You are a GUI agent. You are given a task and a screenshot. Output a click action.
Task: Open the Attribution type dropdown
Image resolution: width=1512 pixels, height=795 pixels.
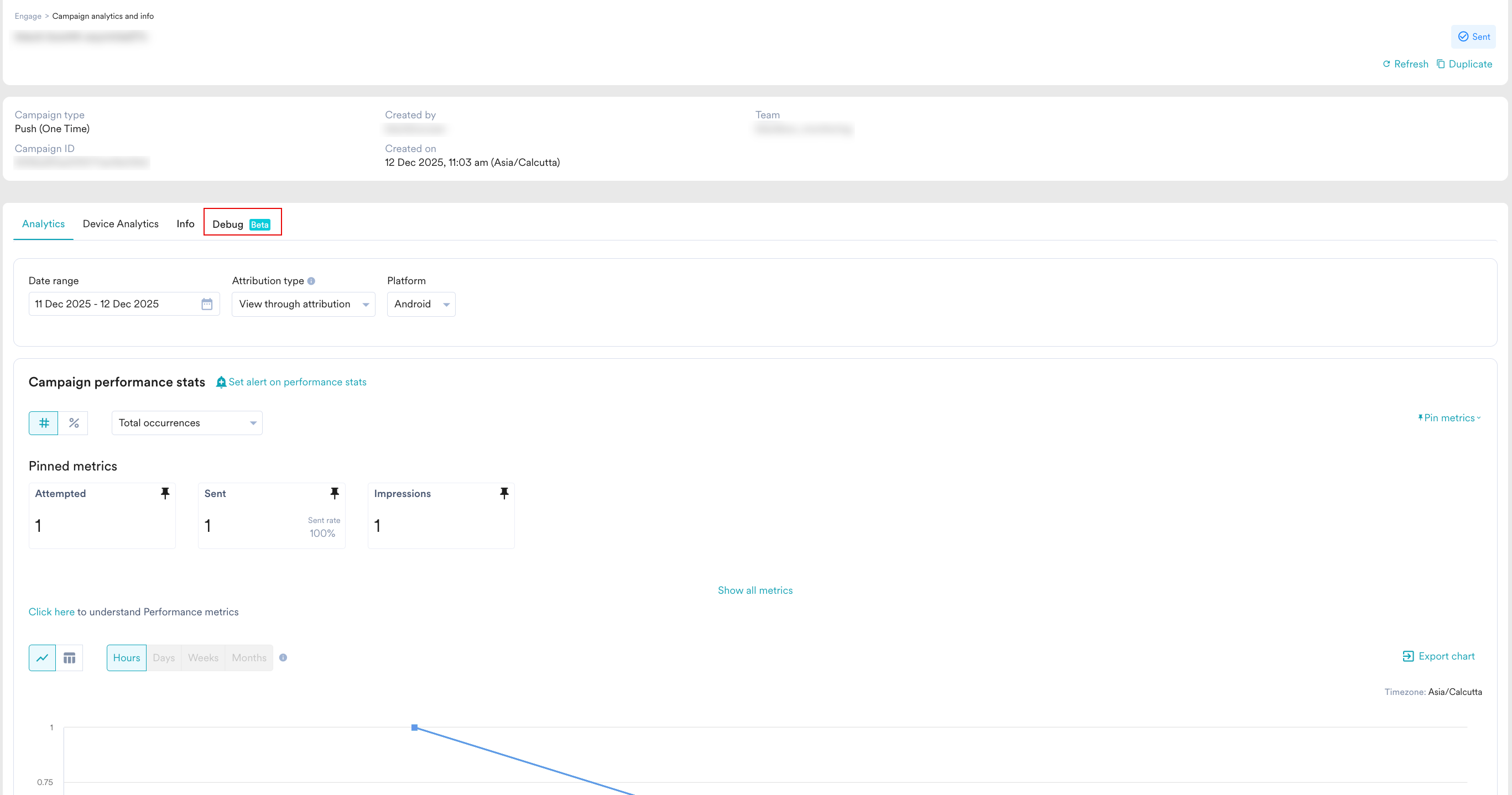(x=303, y=305)
